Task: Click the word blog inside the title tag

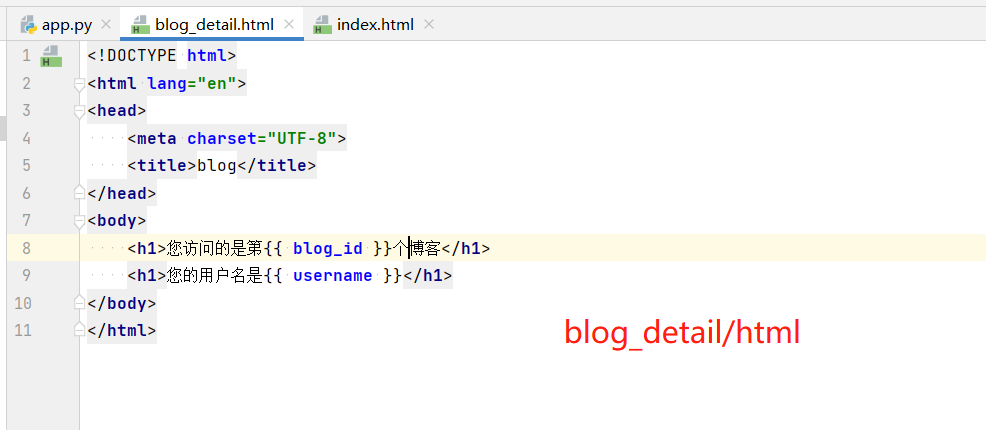Action: tap(217, 166)
